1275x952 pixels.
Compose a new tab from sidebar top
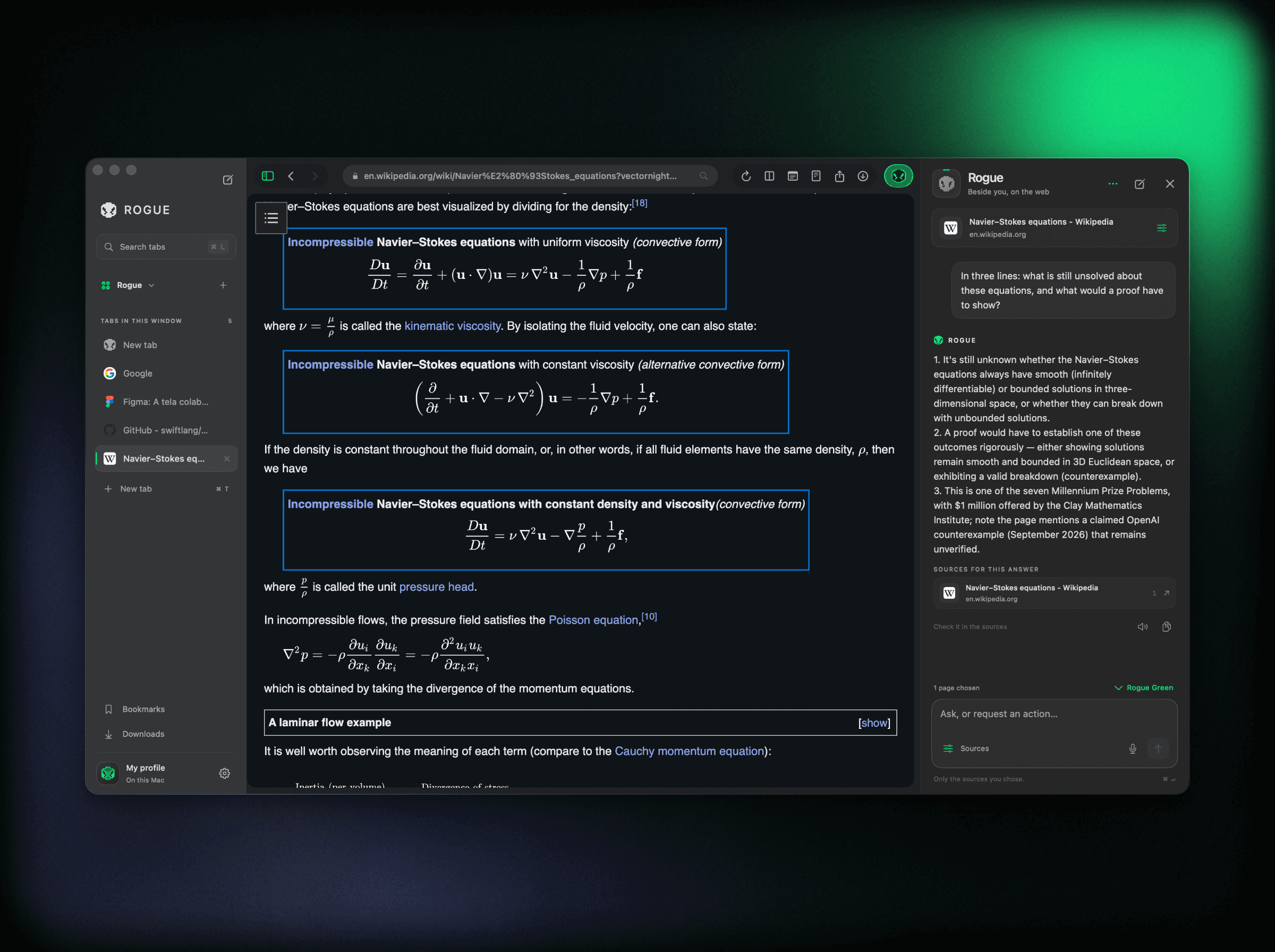click(228, 180)
